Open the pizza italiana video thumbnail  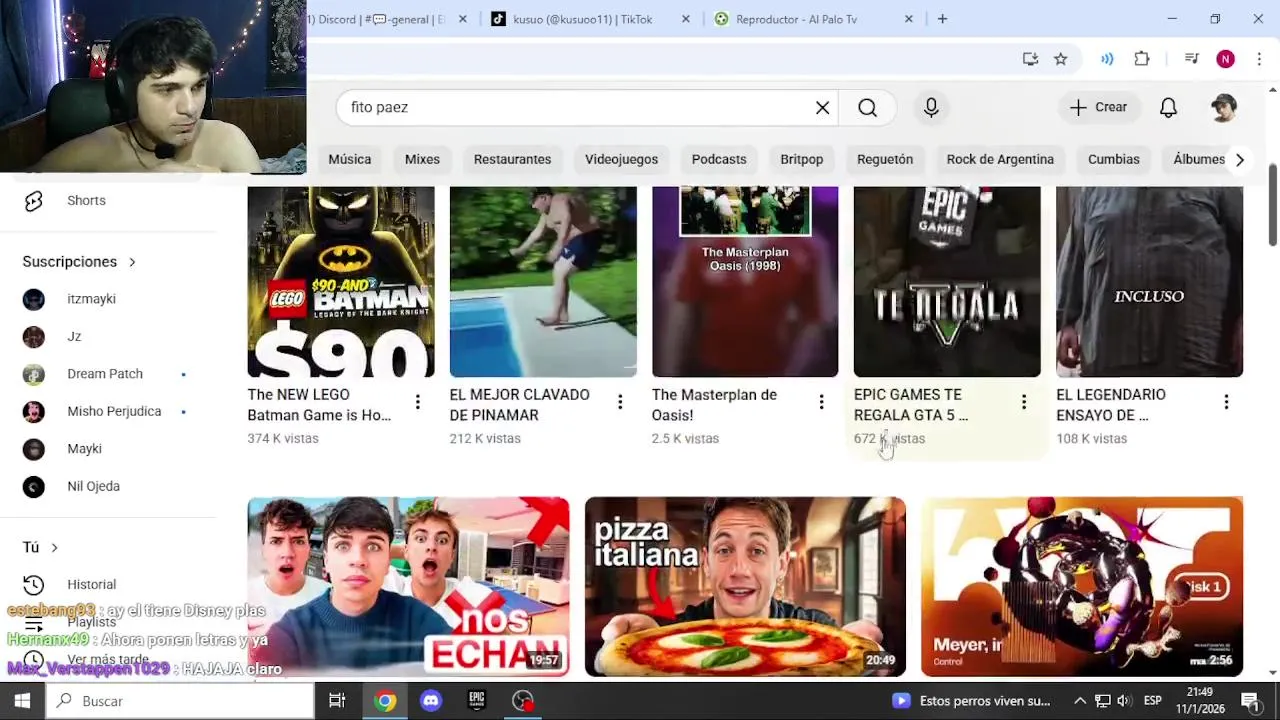click(745, 586)
